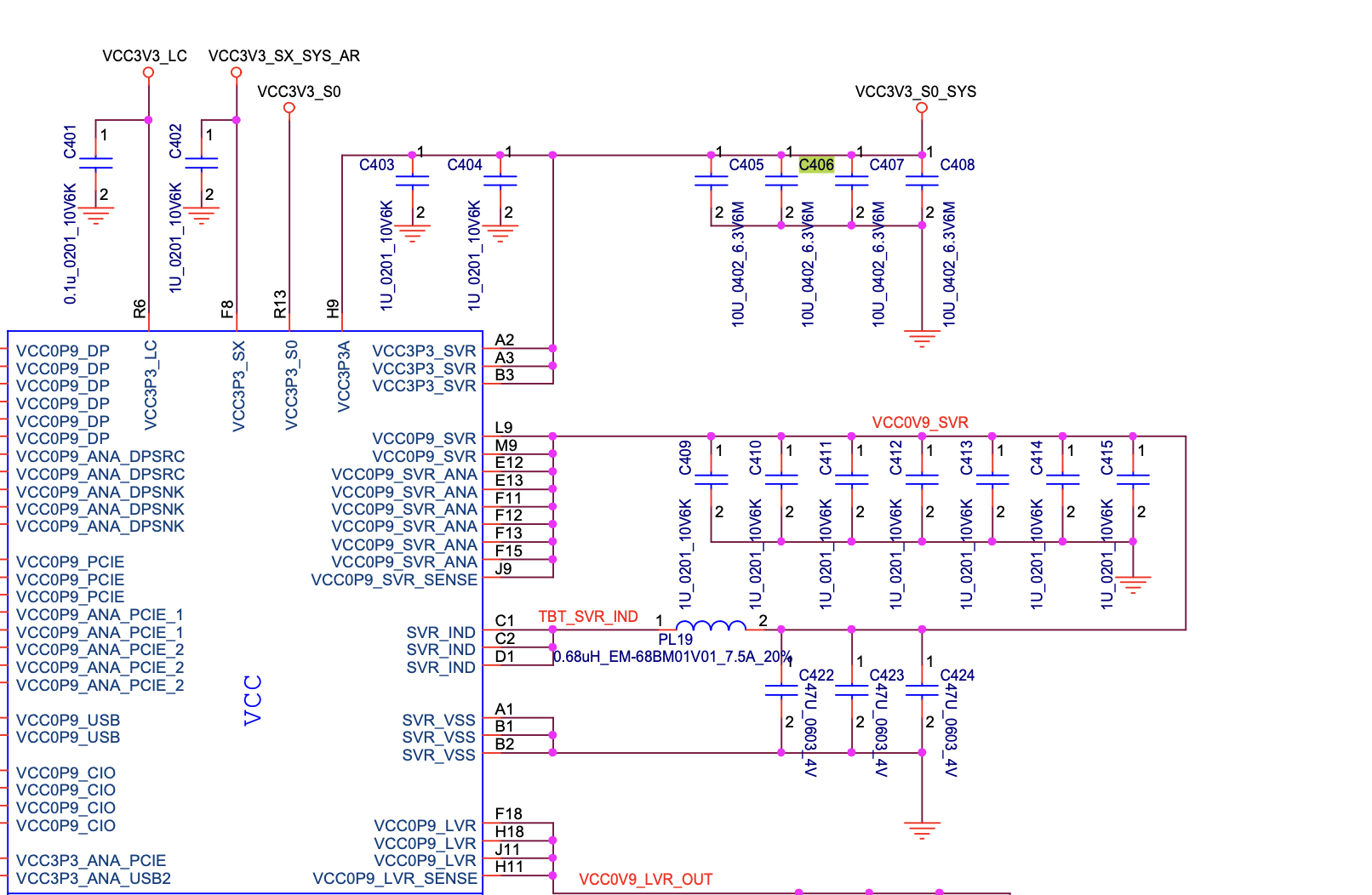Click the VCC3V3_SX_SYS_AR power port circle
Viewport: 1372px width, 895px height.
pyautogui.click(x=237, y=72)
